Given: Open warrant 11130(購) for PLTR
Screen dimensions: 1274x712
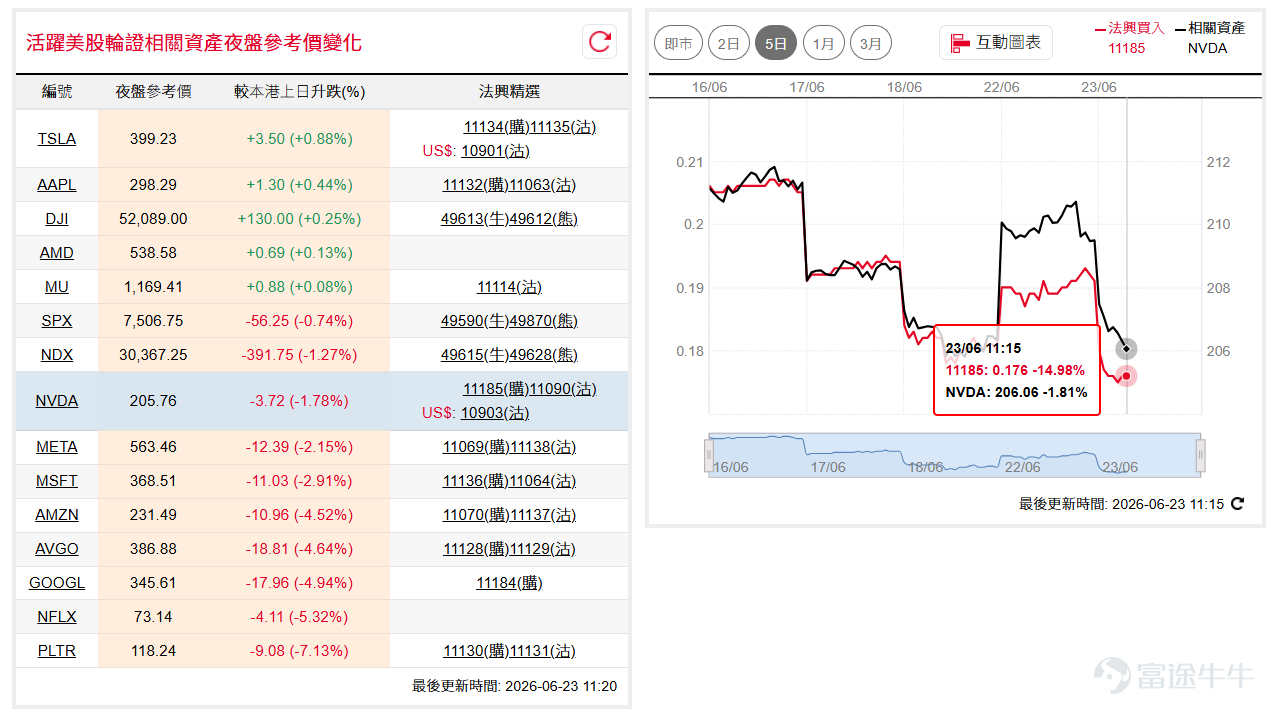Looking at the screenshot, I should coord(476,651).
